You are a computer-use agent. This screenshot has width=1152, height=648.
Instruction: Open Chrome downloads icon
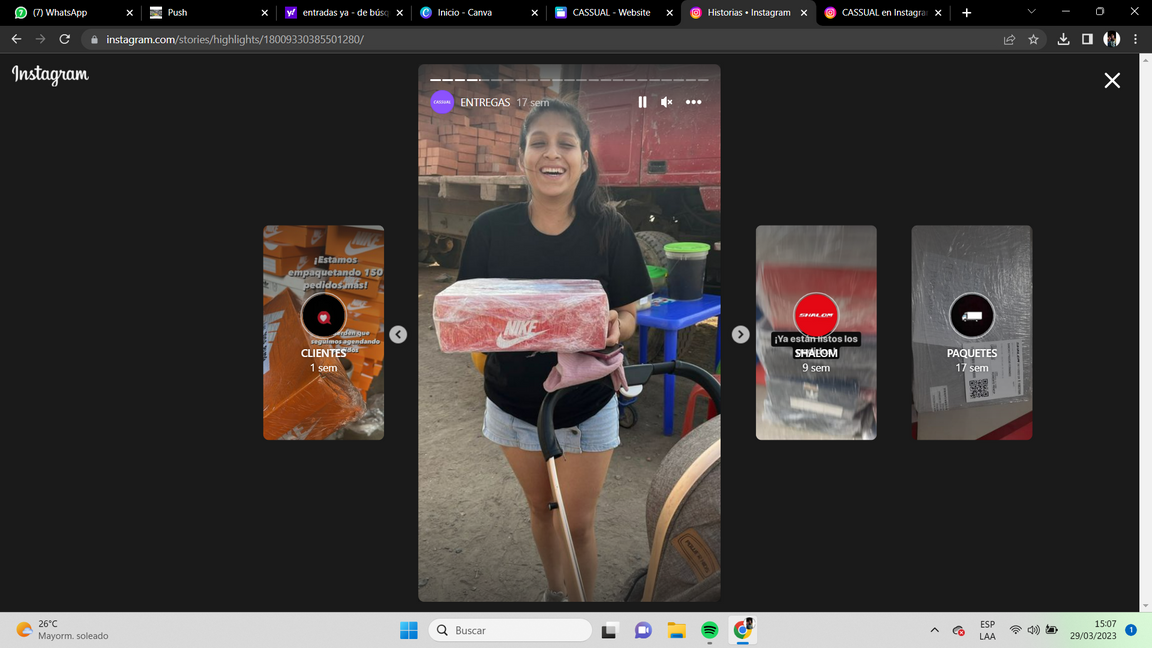pos(1063,39)
